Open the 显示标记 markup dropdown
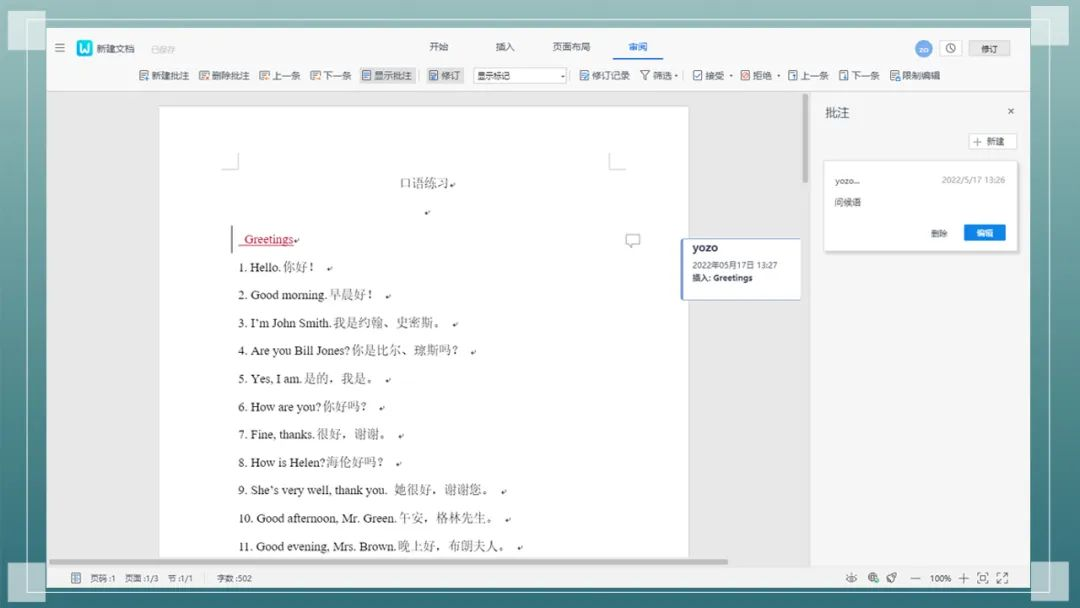The height and width of the screenshot is (608, 1080). (x=519, y=75)
